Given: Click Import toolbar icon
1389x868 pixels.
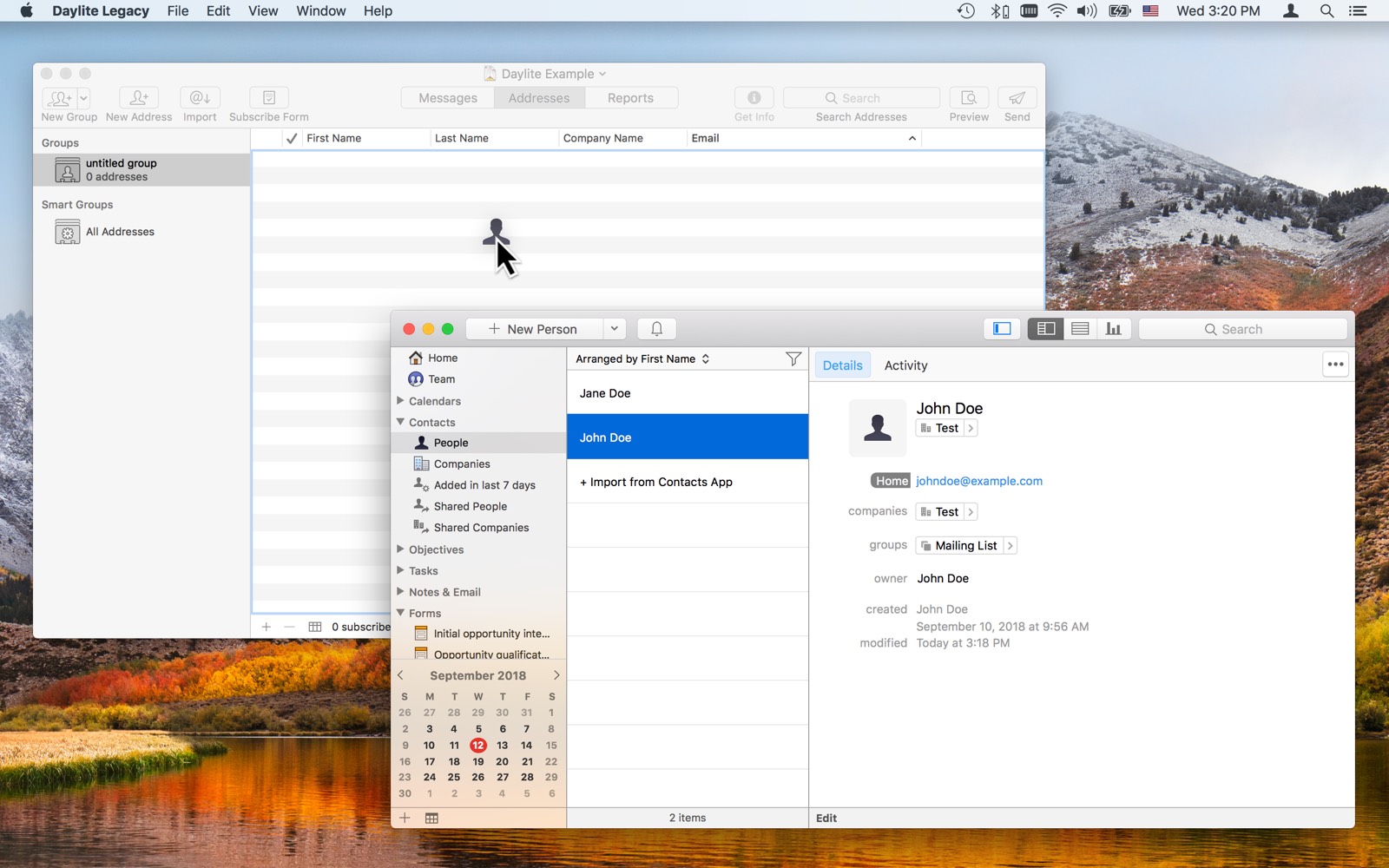Looking at the screenshot, I should pos(200,98).
